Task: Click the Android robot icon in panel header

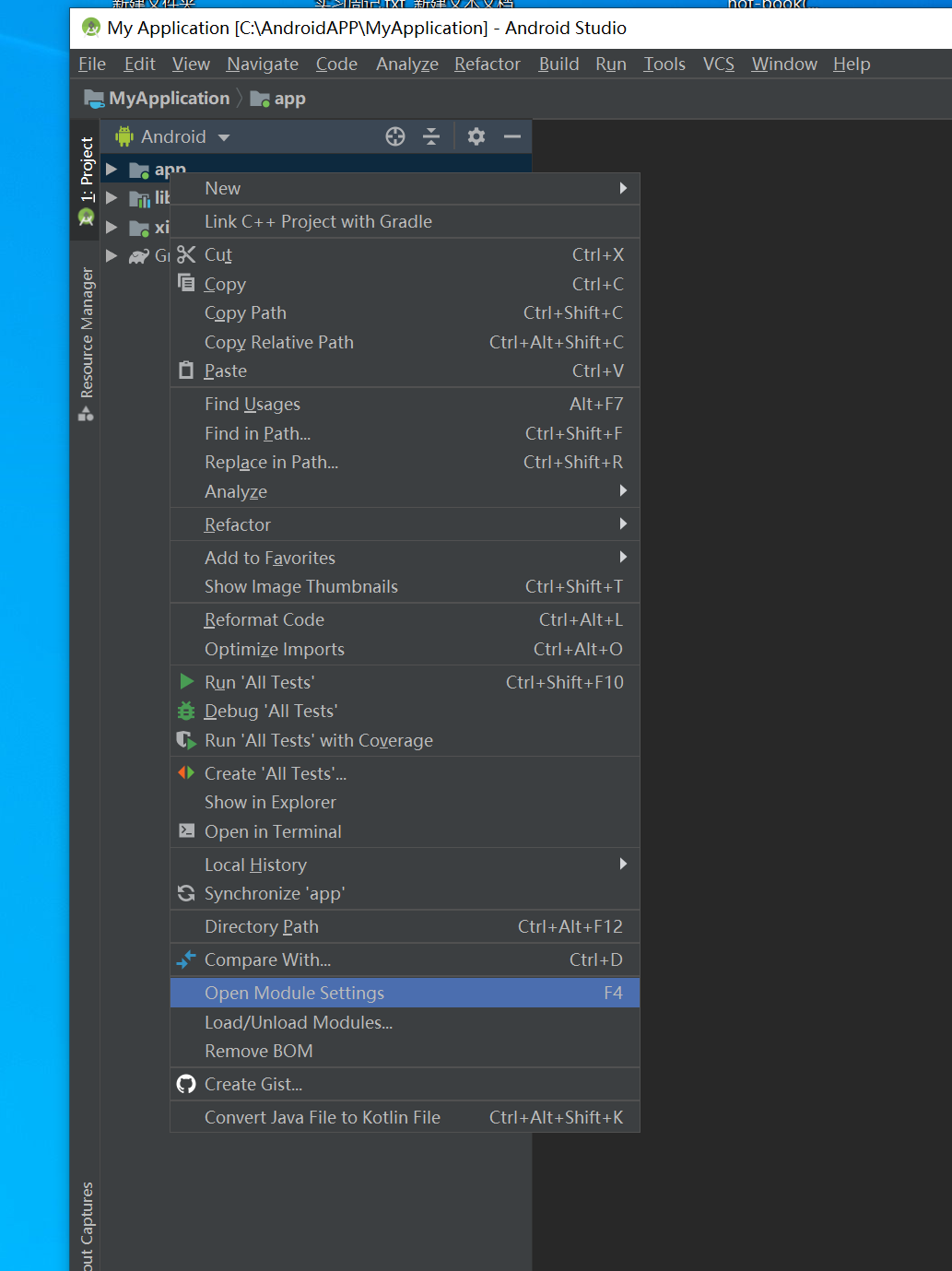Action: [x=124, y=136]
